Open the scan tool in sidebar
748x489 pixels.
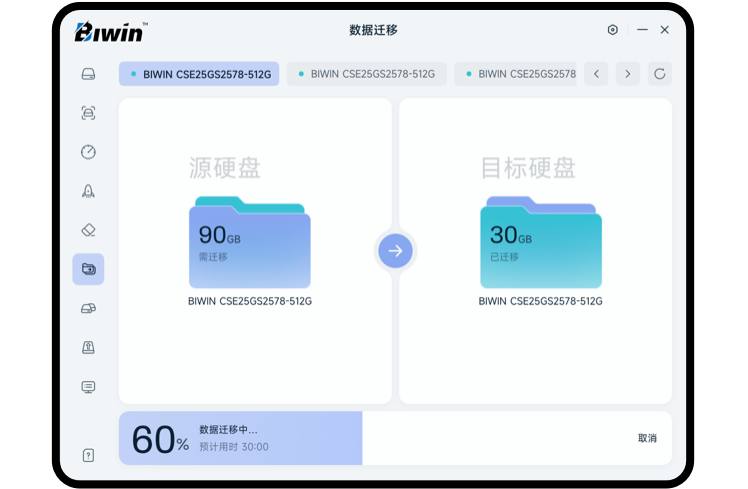coord(88,113)
